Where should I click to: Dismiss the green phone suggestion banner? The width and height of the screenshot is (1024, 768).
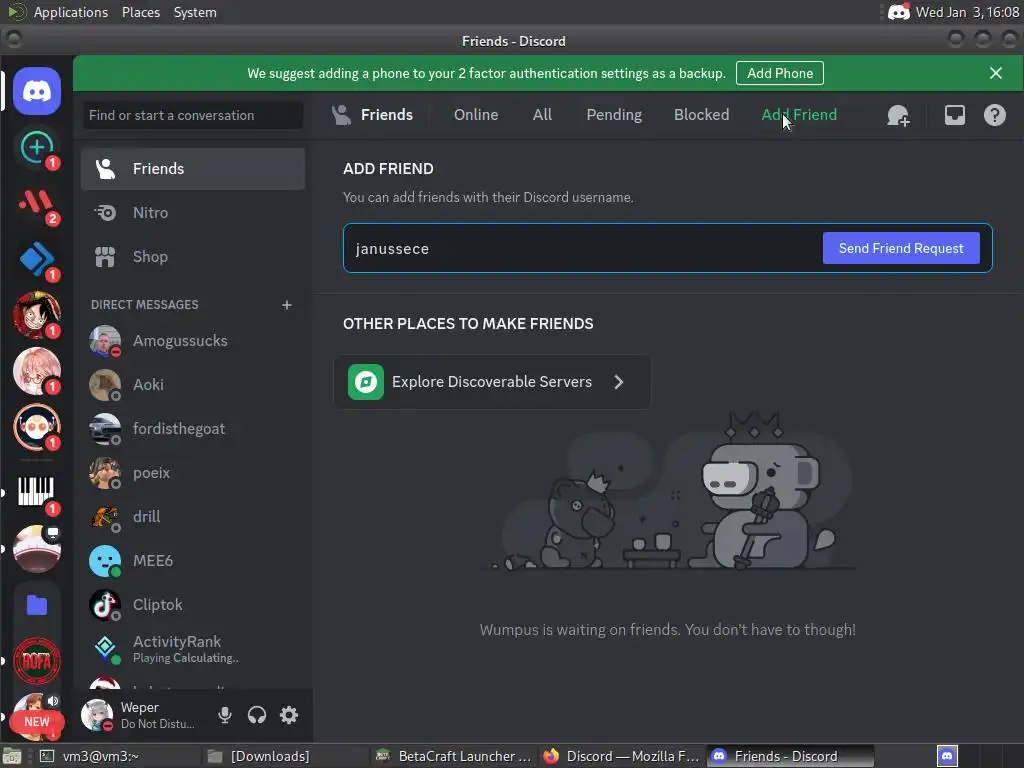click(995, 73)
